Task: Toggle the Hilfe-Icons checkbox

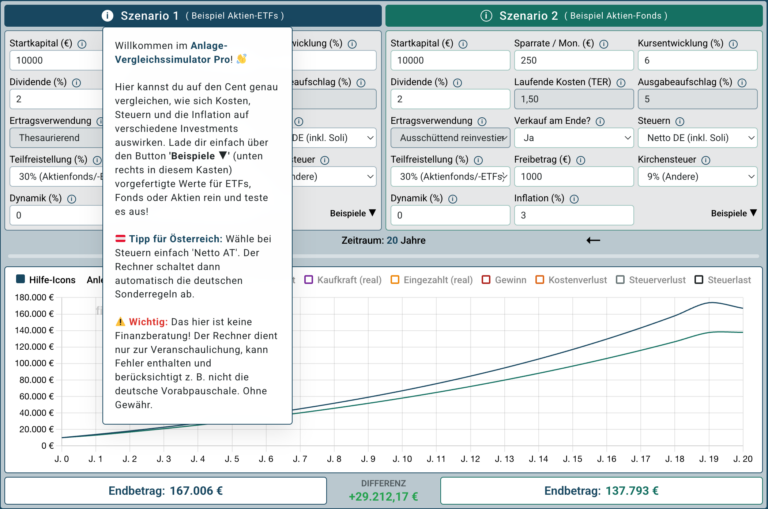Action: click(x=21, y=279)
